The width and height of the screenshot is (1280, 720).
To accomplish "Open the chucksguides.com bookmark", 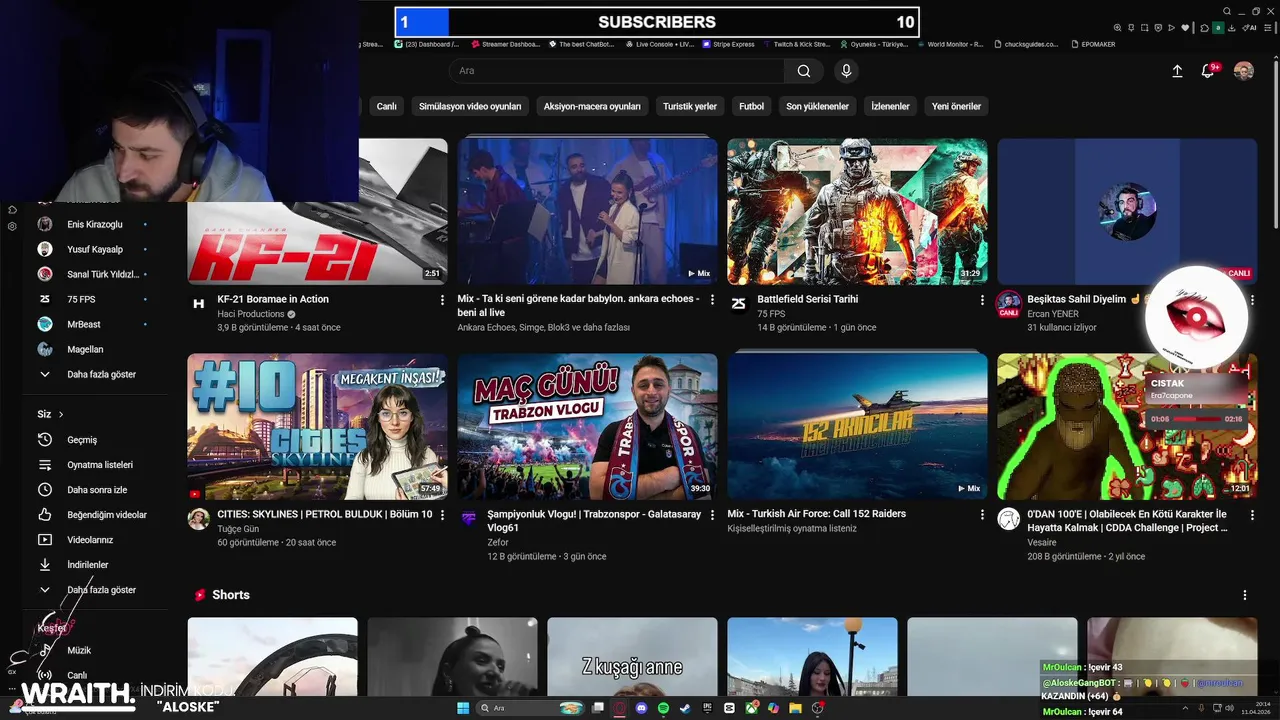I will click(x=1025, y=44).
